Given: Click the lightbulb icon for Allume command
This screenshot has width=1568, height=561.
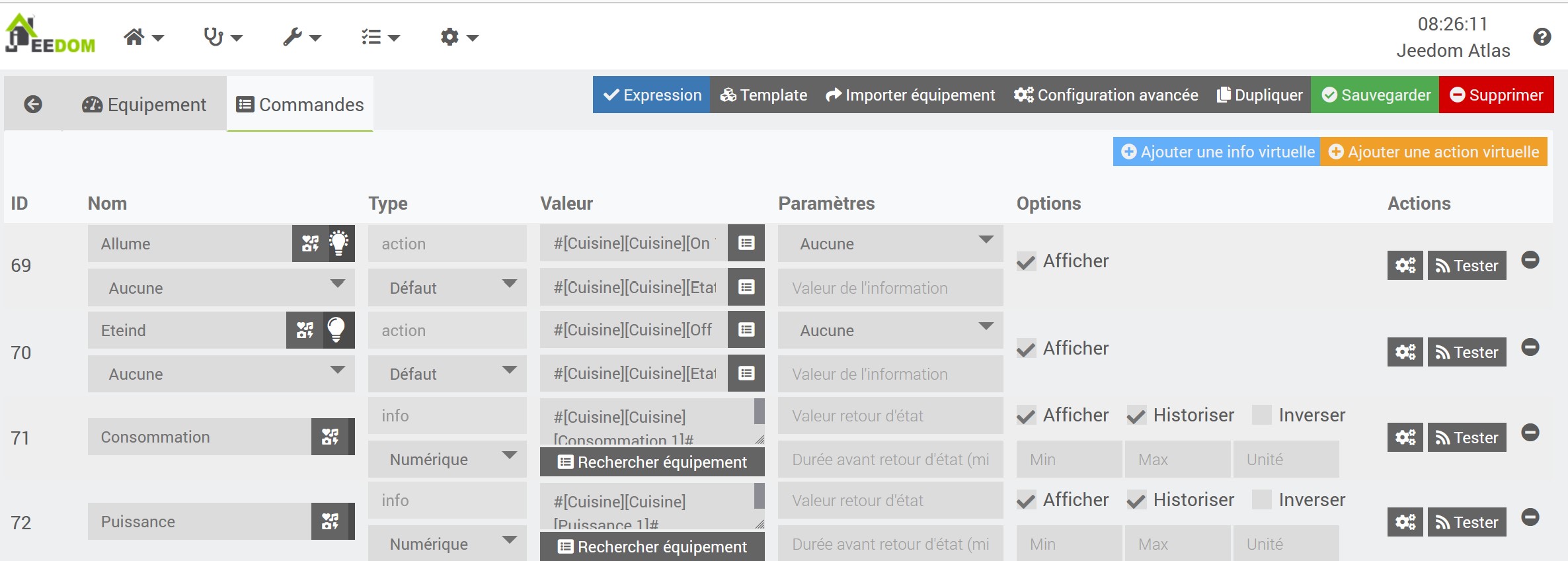Looking at the screenshot, I should click(x=339, y=243).
